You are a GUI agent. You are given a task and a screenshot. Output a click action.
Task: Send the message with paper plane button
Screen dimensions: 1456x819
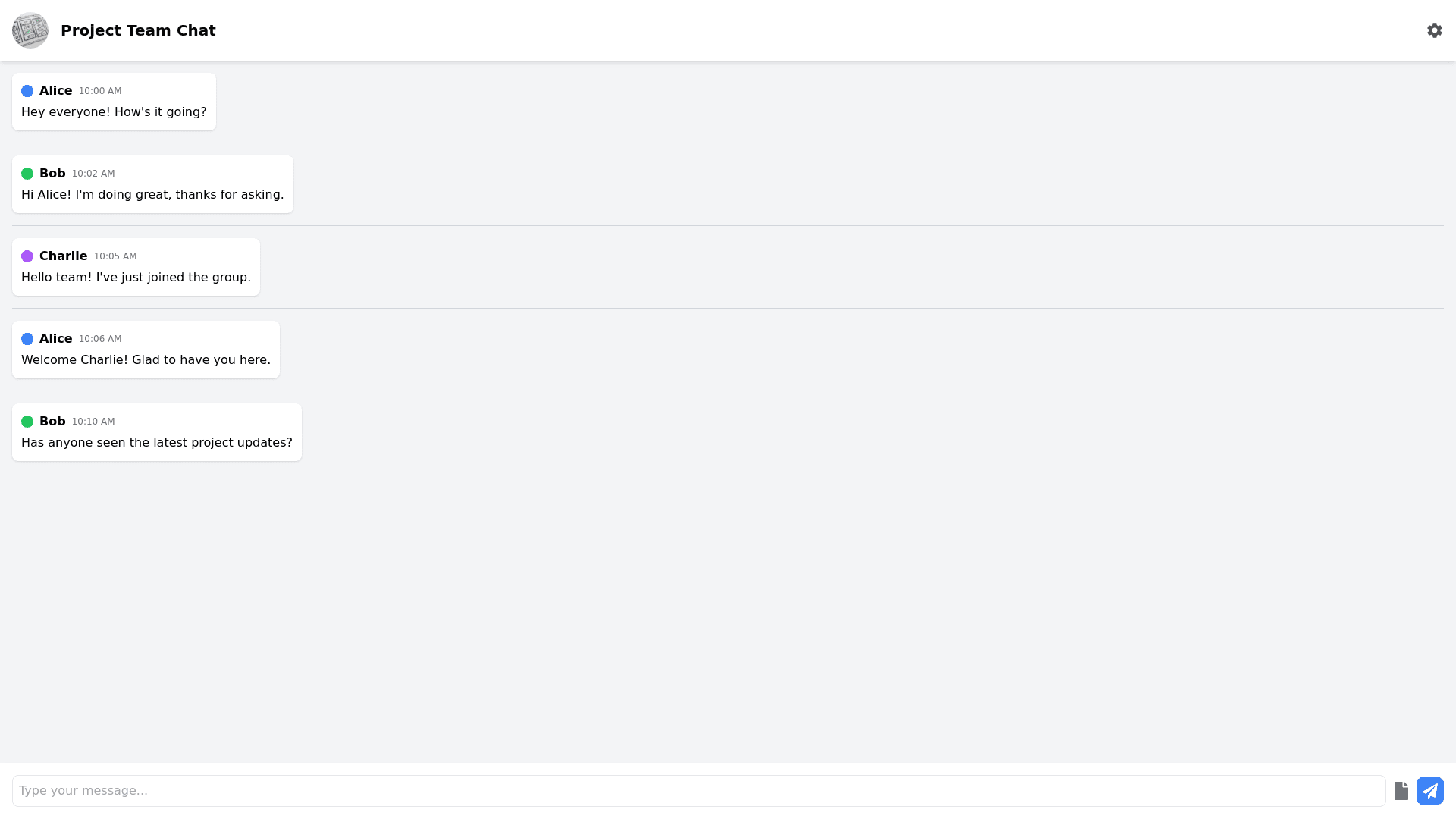coord(1429,791)
